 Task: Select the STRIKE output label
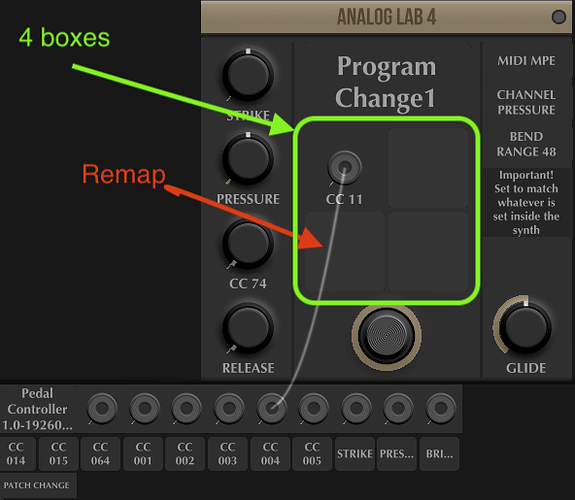point(355,454)
